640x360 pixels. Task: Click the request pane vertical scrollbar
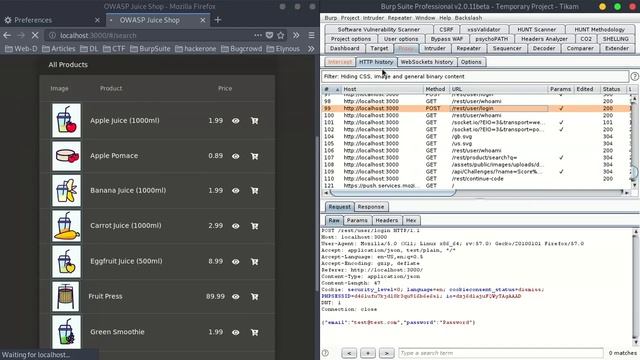tap(635, 288)
